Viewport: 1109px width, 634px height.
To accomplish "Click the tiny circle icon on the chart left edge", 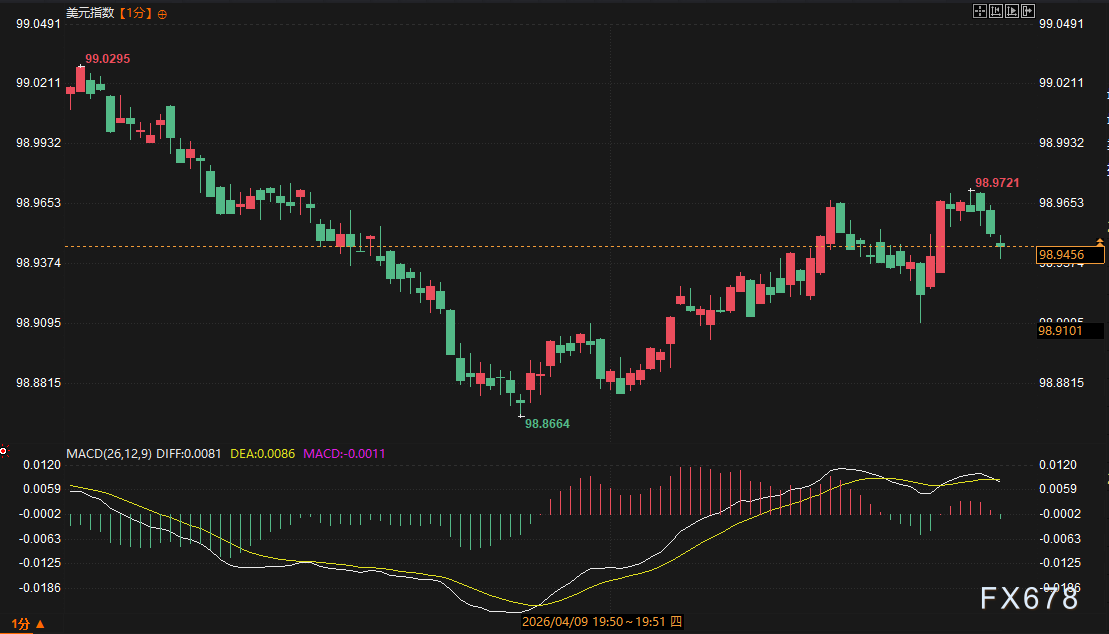I will 3,450.
